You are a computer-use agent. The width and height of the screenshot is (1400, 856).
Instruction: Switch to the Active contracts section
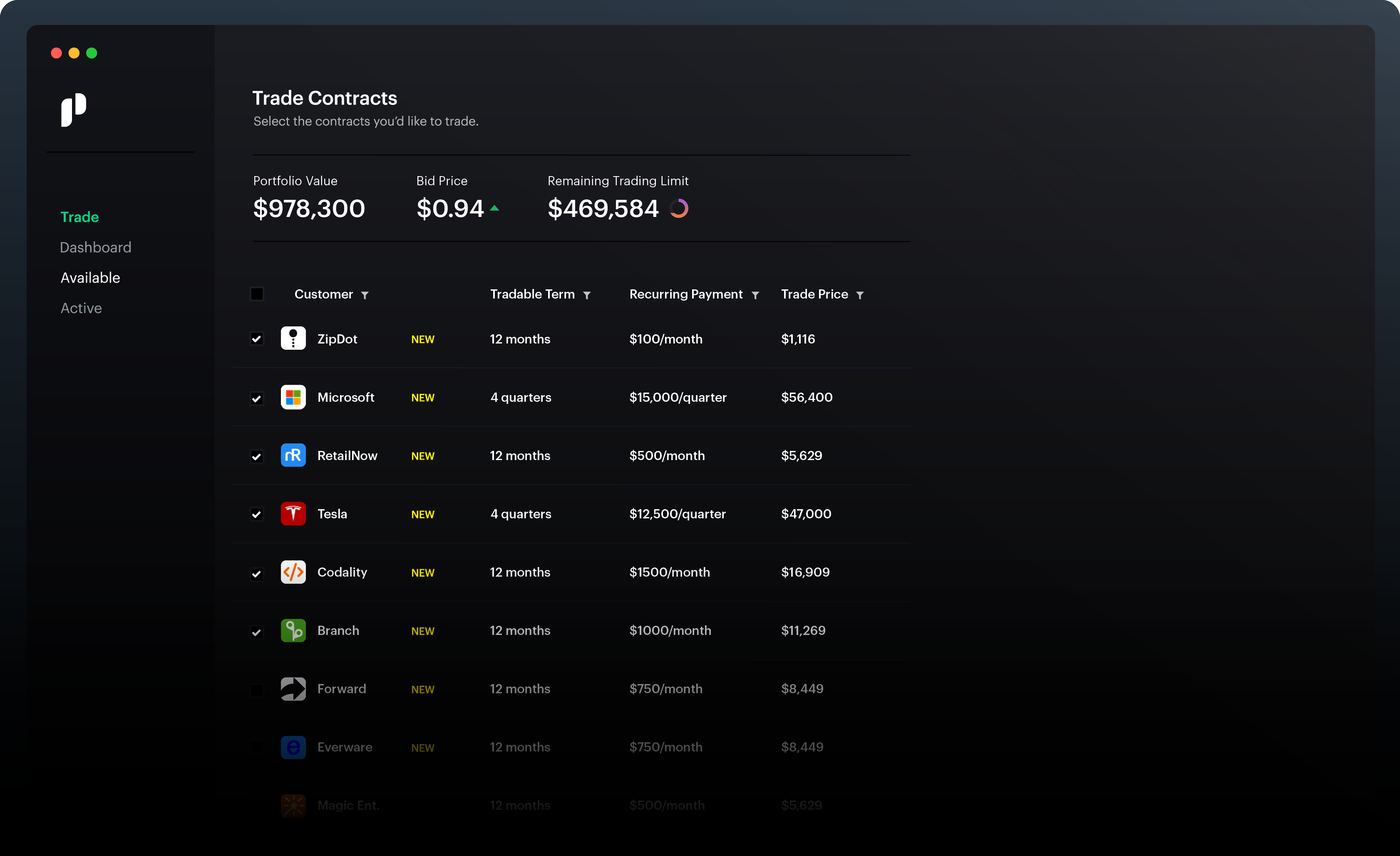[81, 308]
